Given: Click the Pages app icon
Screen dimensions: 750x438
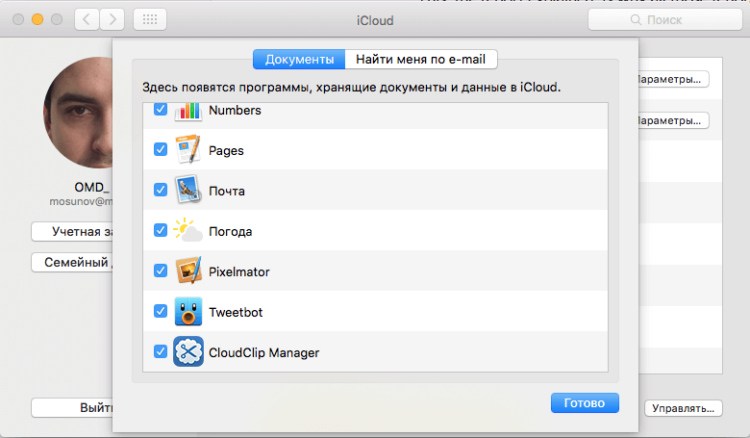Looking at the screenshot, I should click(x=188, y=150).
